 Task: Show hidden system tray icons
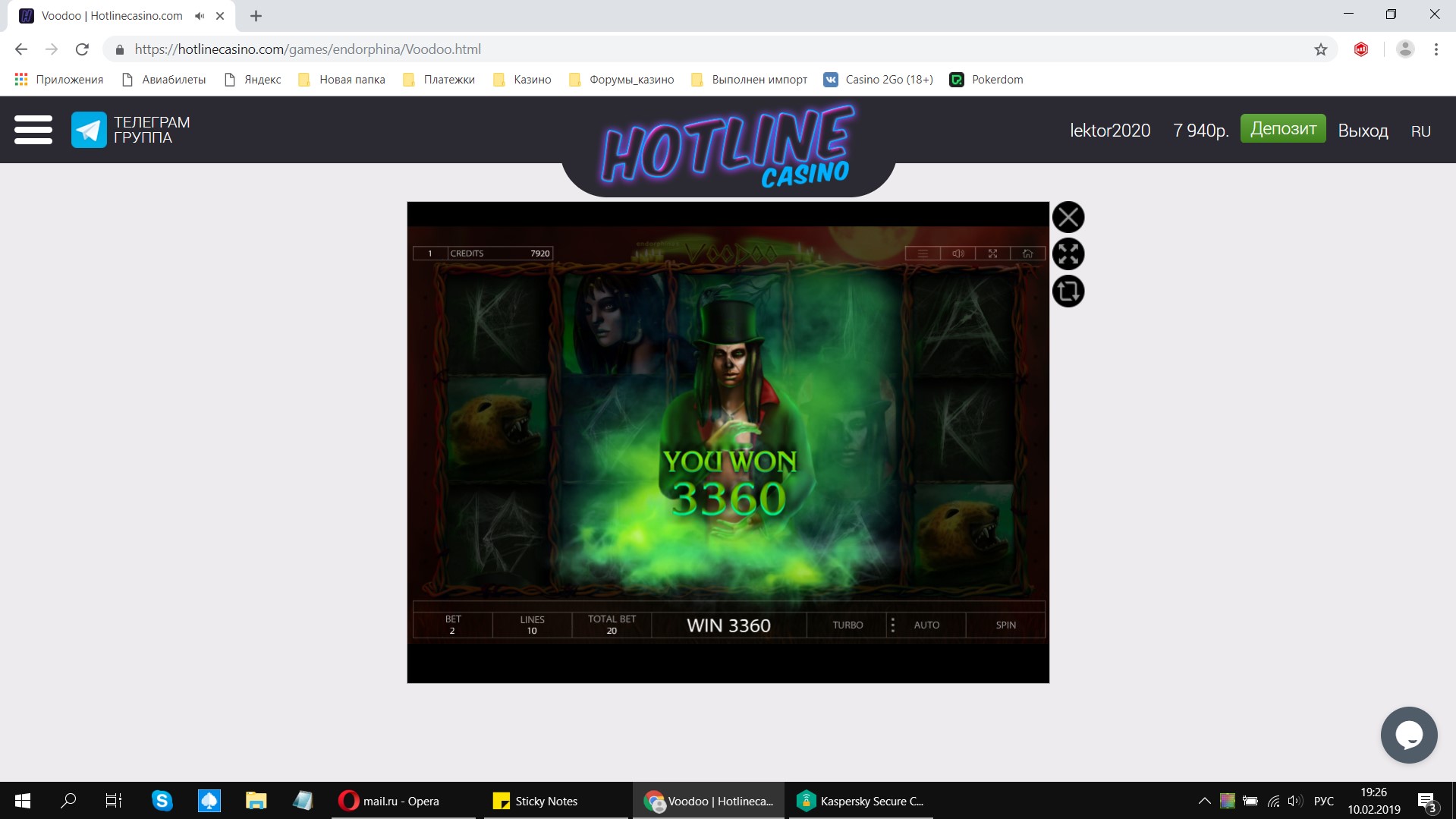pos(1204,801)
